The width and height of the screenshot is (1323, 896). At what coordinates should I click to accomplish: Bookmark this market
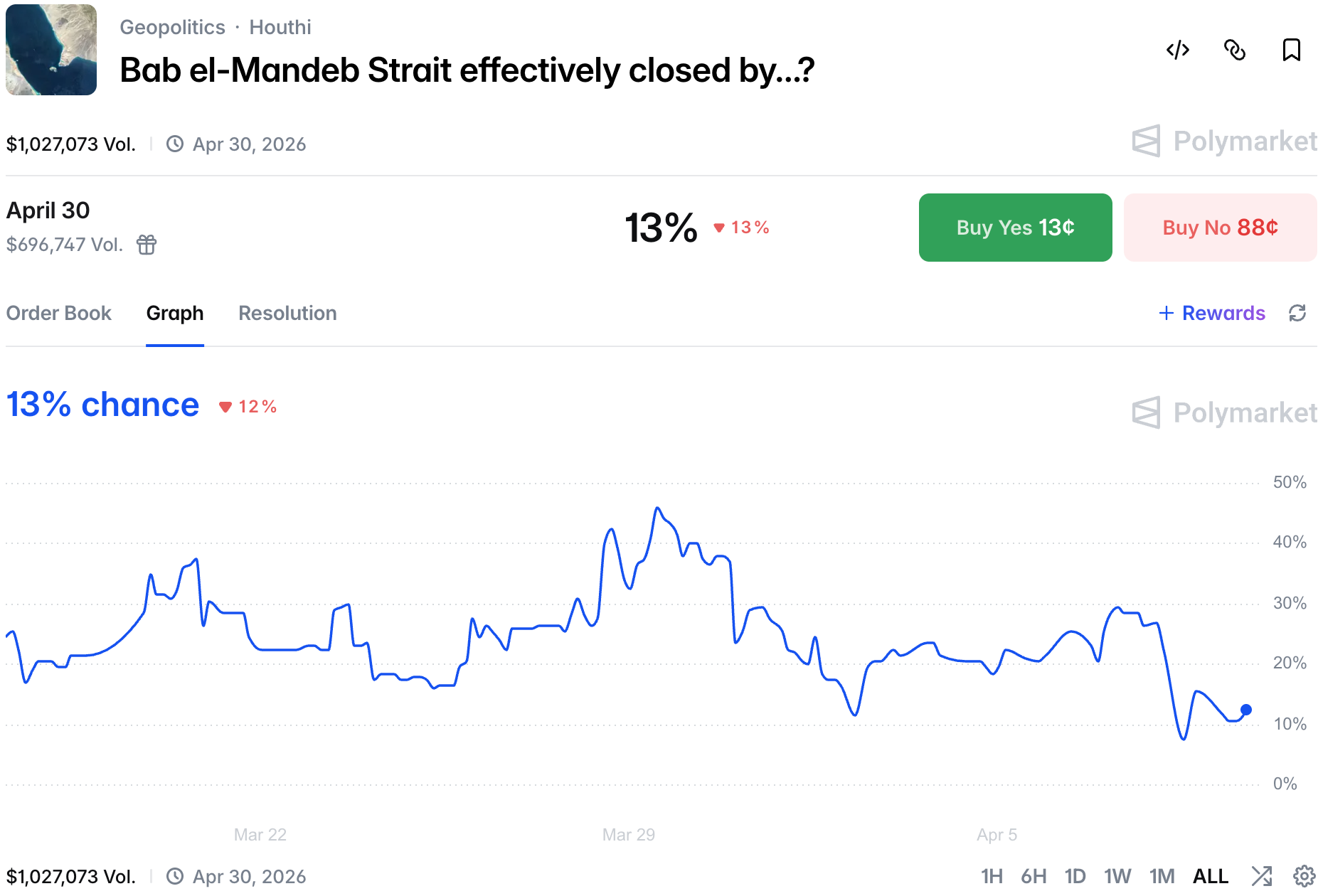[1292, 50]
